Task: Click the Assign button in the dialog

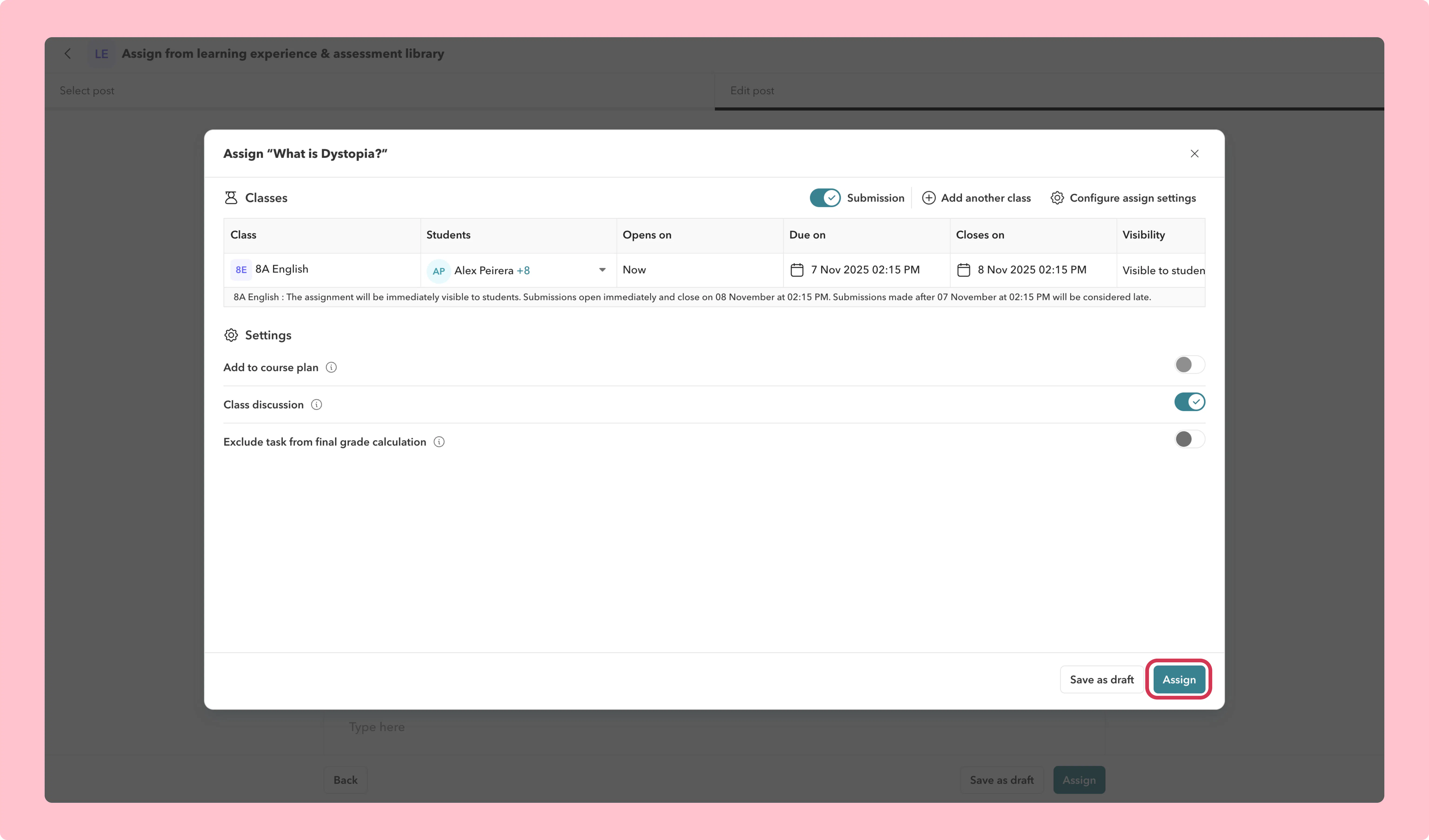Action: [1179, 680]
